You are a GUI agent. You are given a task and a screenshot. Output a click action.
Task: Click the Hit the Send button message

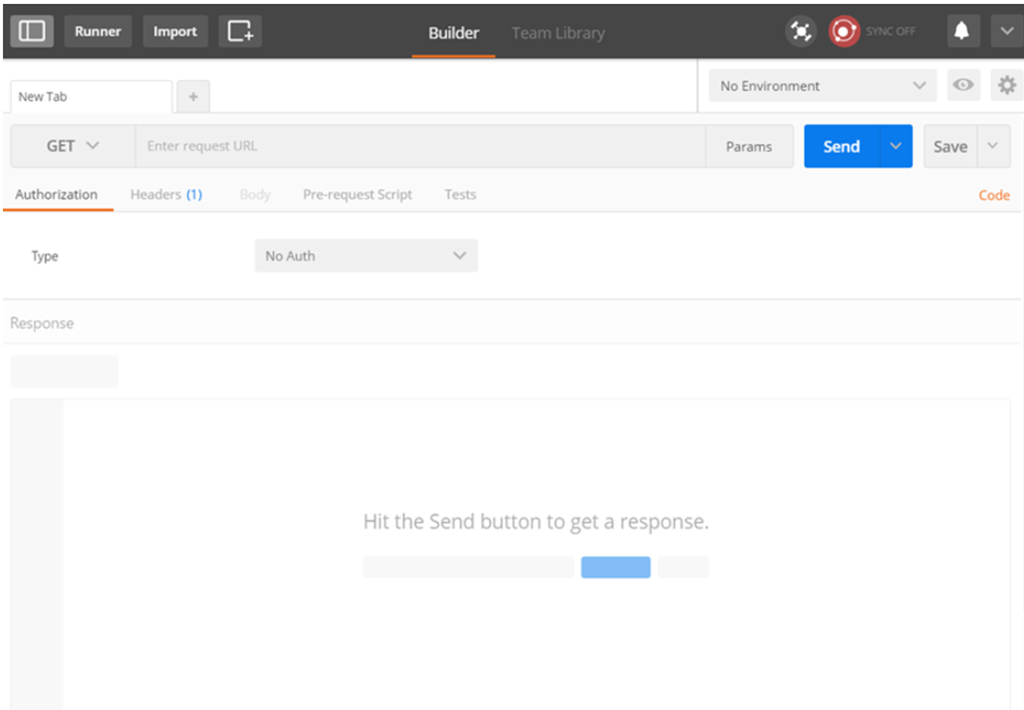(x=536, y=521)
